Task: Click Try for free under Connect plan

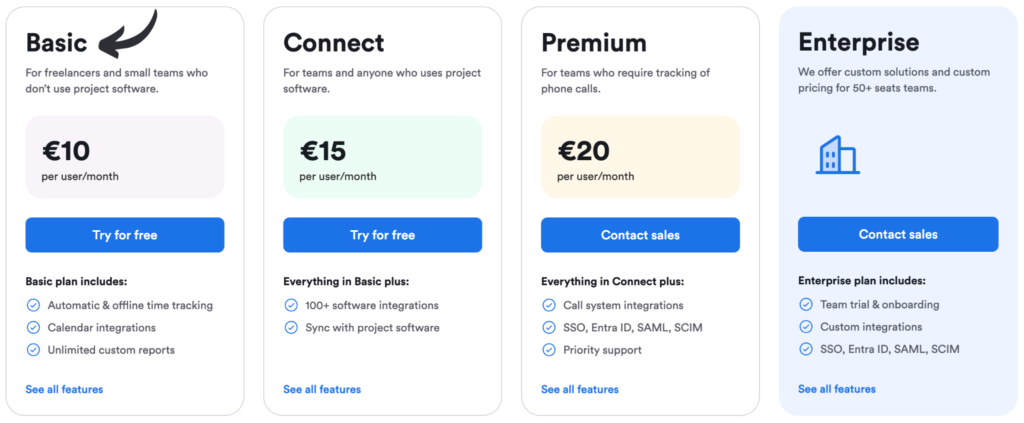Action: click(x=383, y=235)
